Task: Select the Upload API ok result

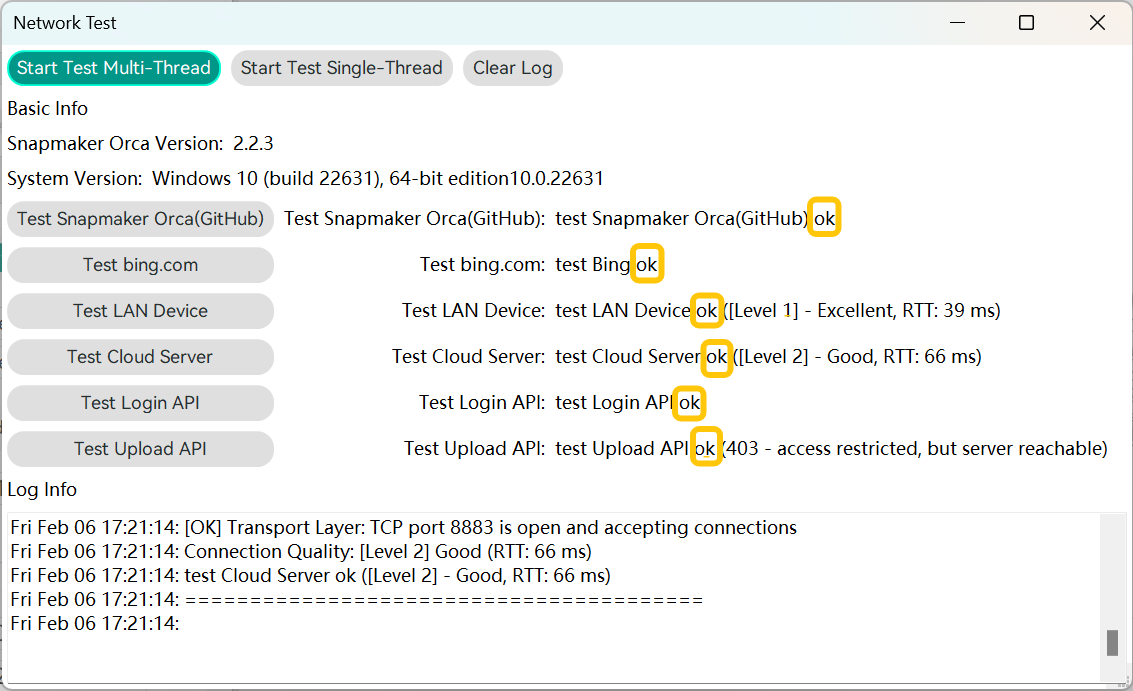Action: click(x=706, y=449)
